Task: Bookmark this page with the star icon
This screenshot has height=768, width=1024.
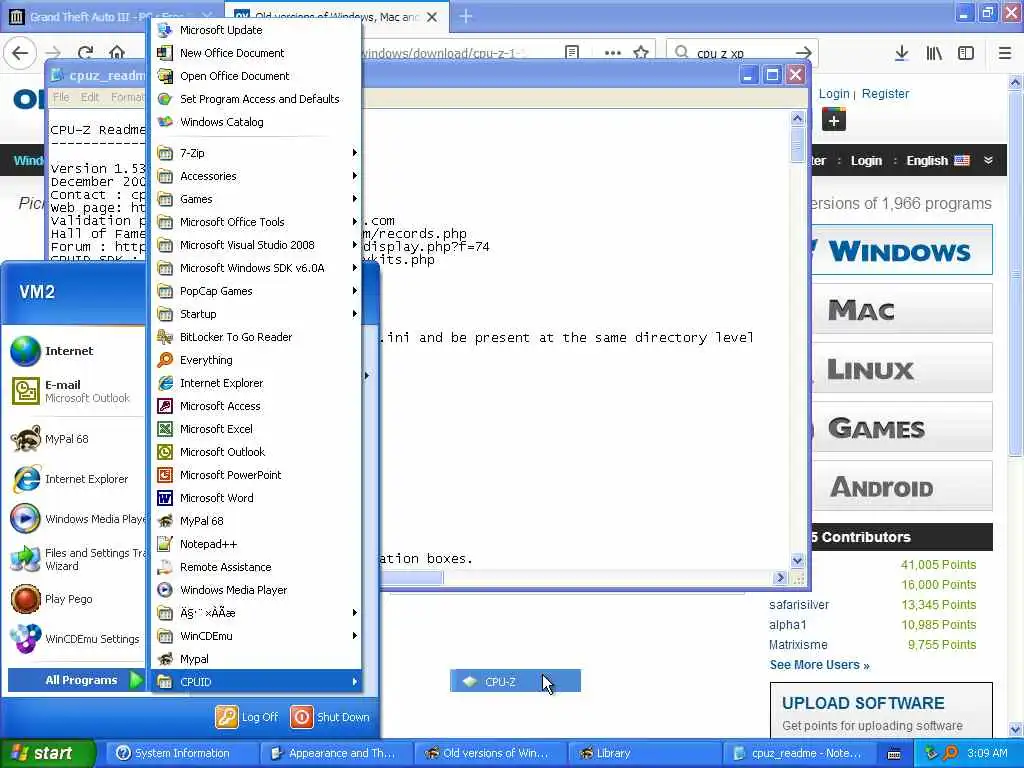Action: [x=641, y=52]
